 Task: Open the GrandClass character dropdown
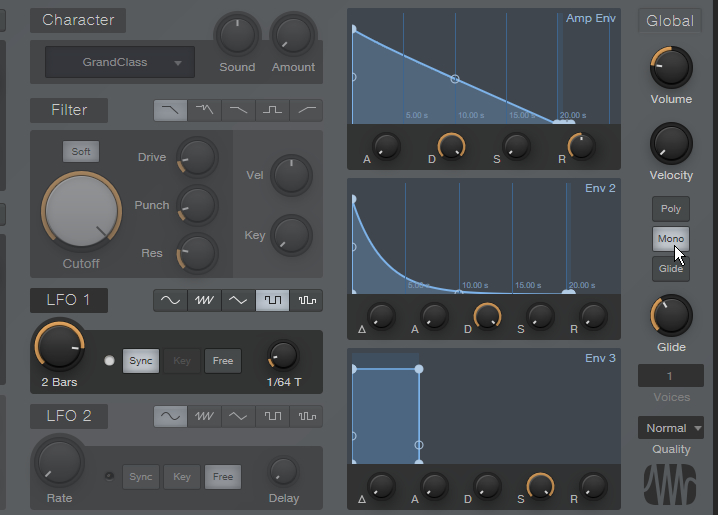click(119, 62)
